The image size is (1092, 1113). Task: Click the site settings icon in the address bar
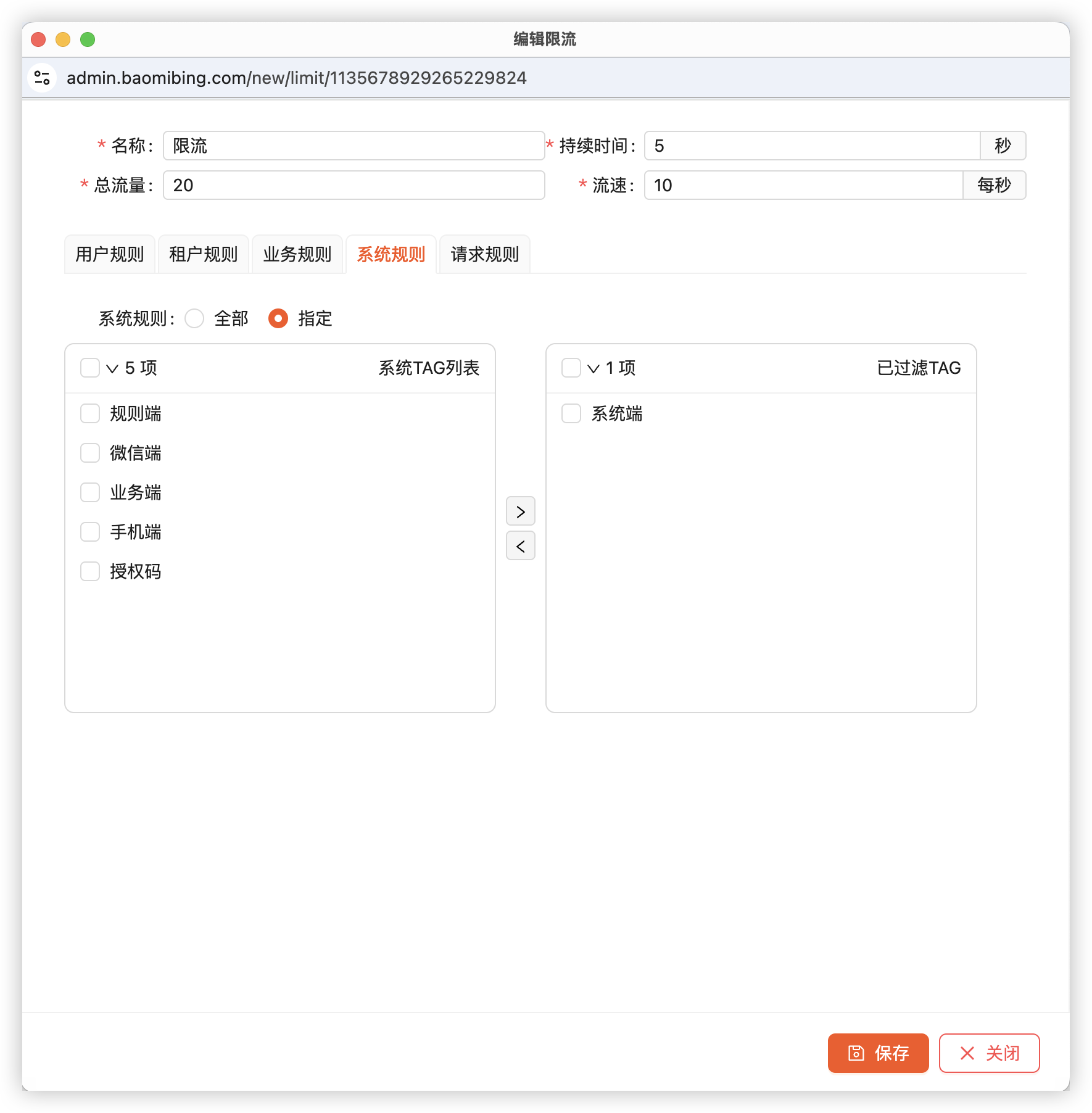pos(42,77)
